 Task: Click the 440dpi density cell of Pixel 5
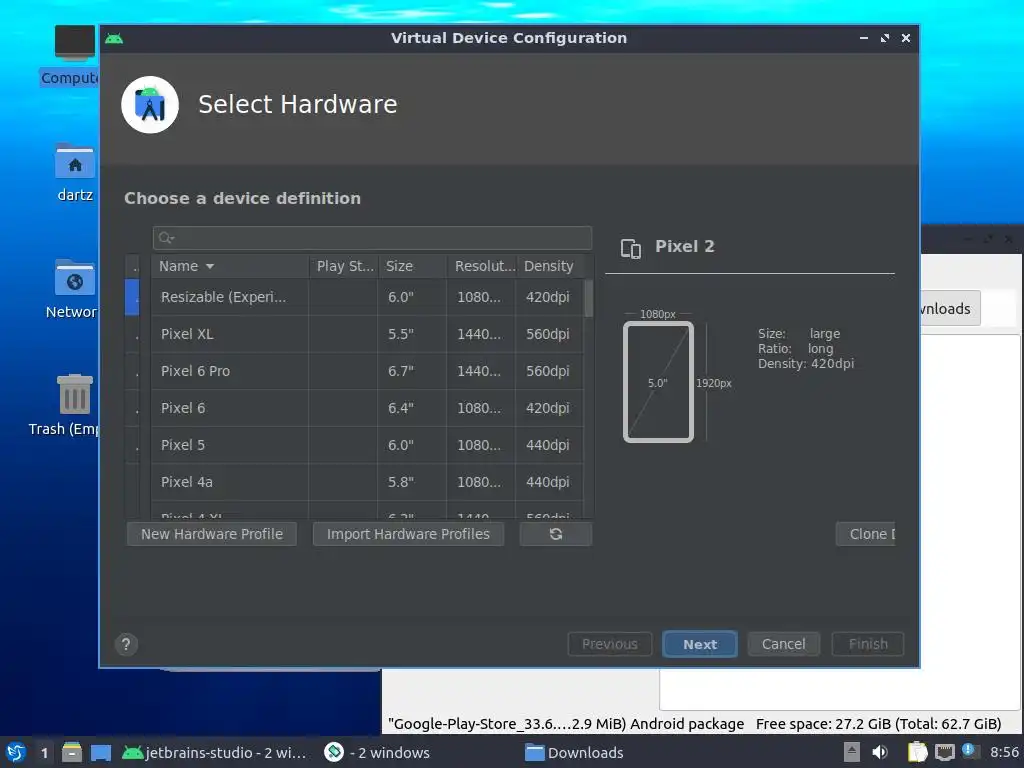[549, 445]
